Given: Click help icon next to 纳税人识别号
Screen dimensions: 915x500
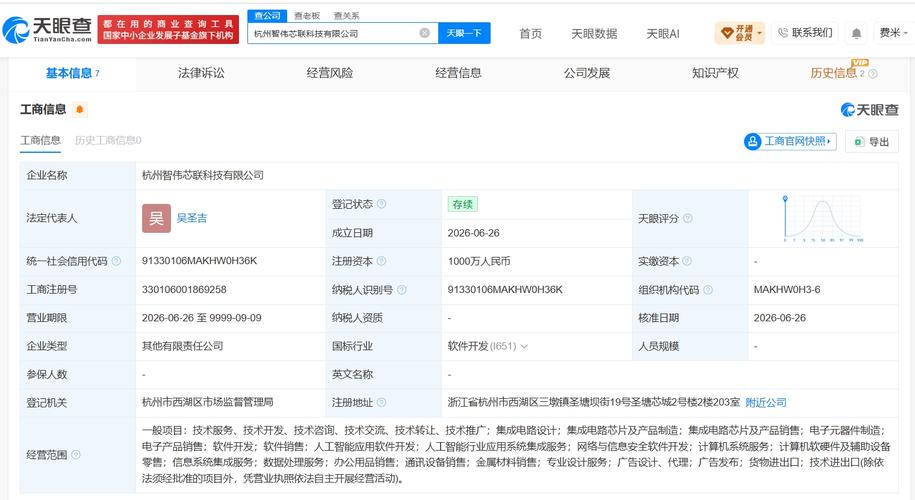Looking at the screenshot, I should (x=401, y=289).
